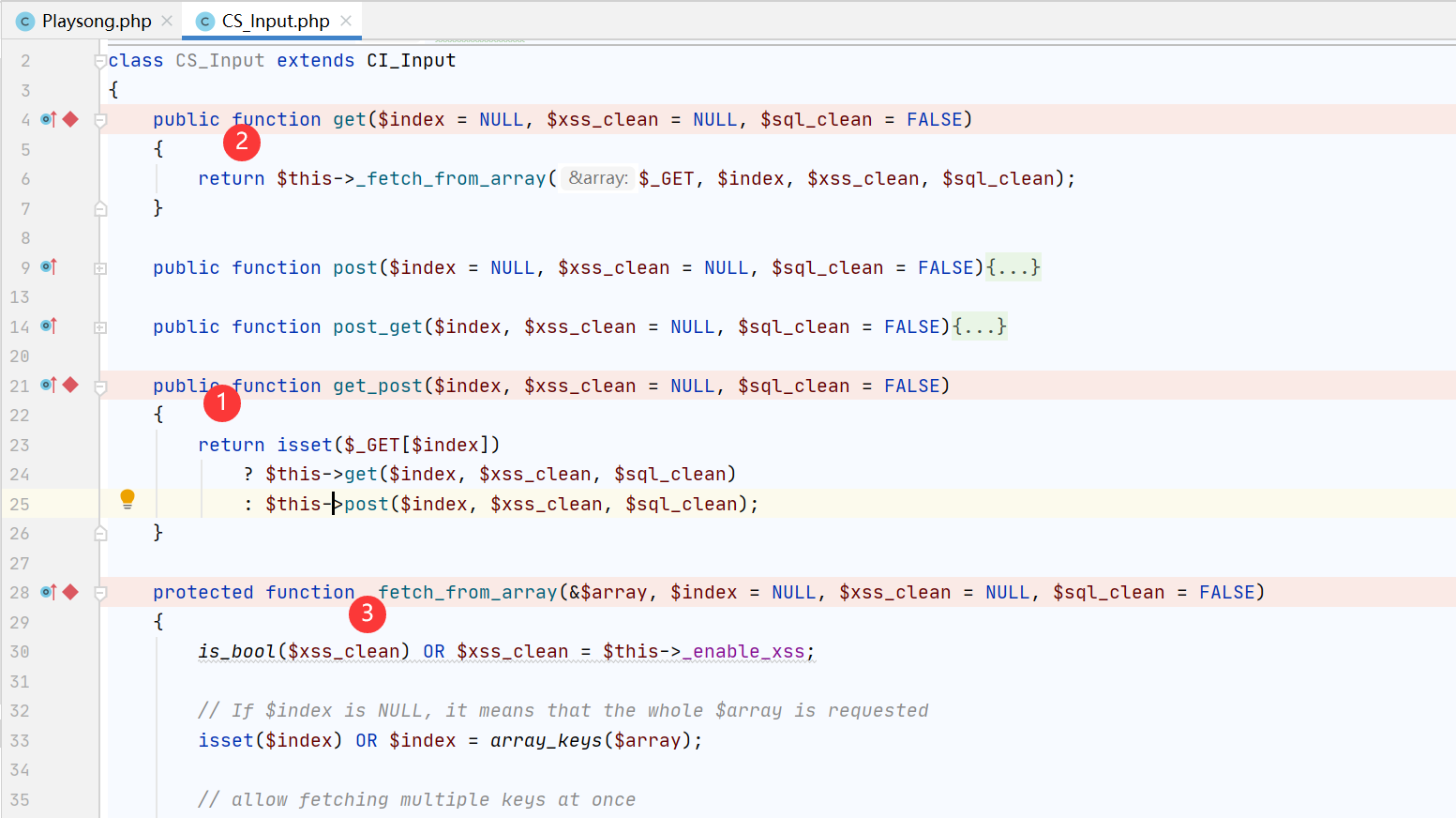Click the post_get function name declaration
The image size is (1456, 818).
point(378,326)
